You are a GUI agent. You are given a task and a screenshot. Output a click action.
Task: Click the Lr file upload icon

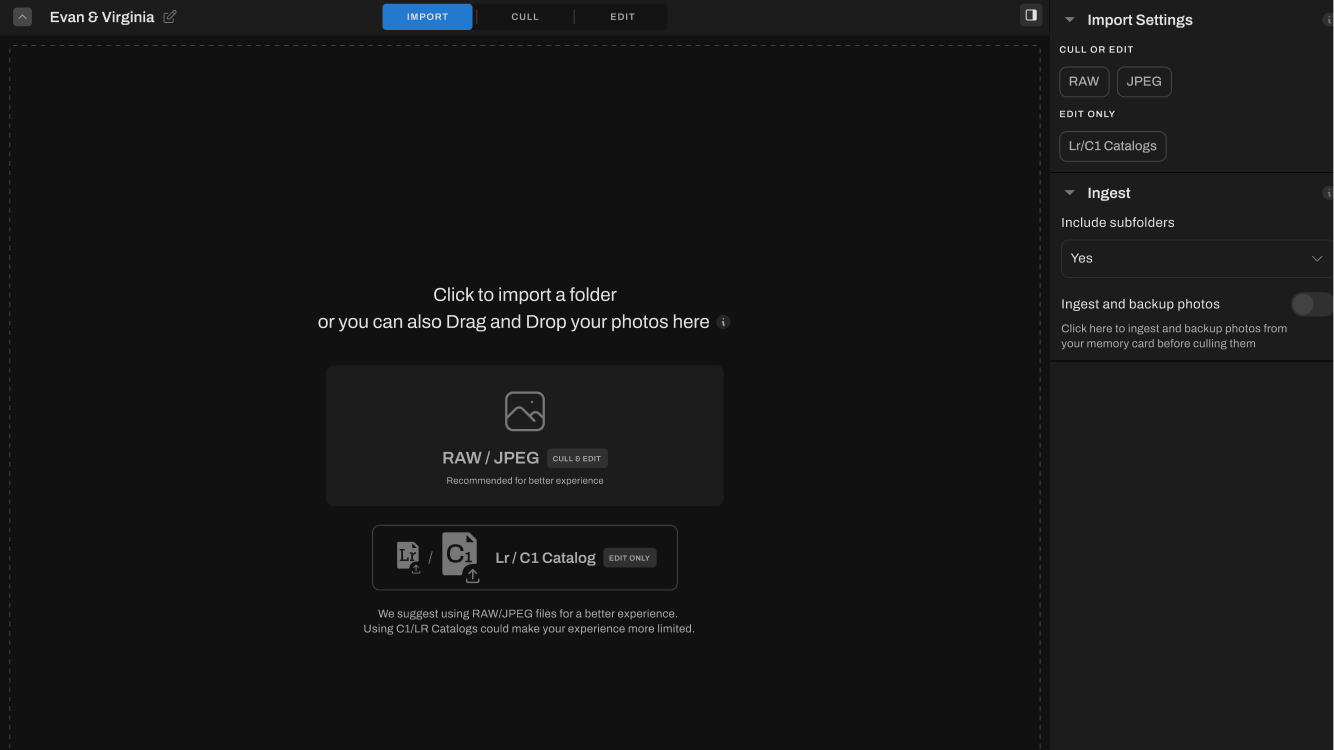[x=408, y=557]
